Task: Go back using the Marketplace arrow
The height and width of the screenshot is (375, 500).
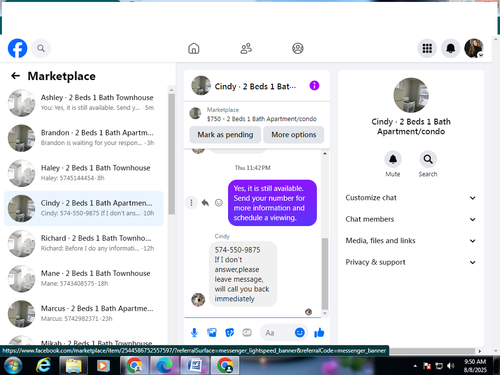Action: pyautogui.click(x=15, y=76)
